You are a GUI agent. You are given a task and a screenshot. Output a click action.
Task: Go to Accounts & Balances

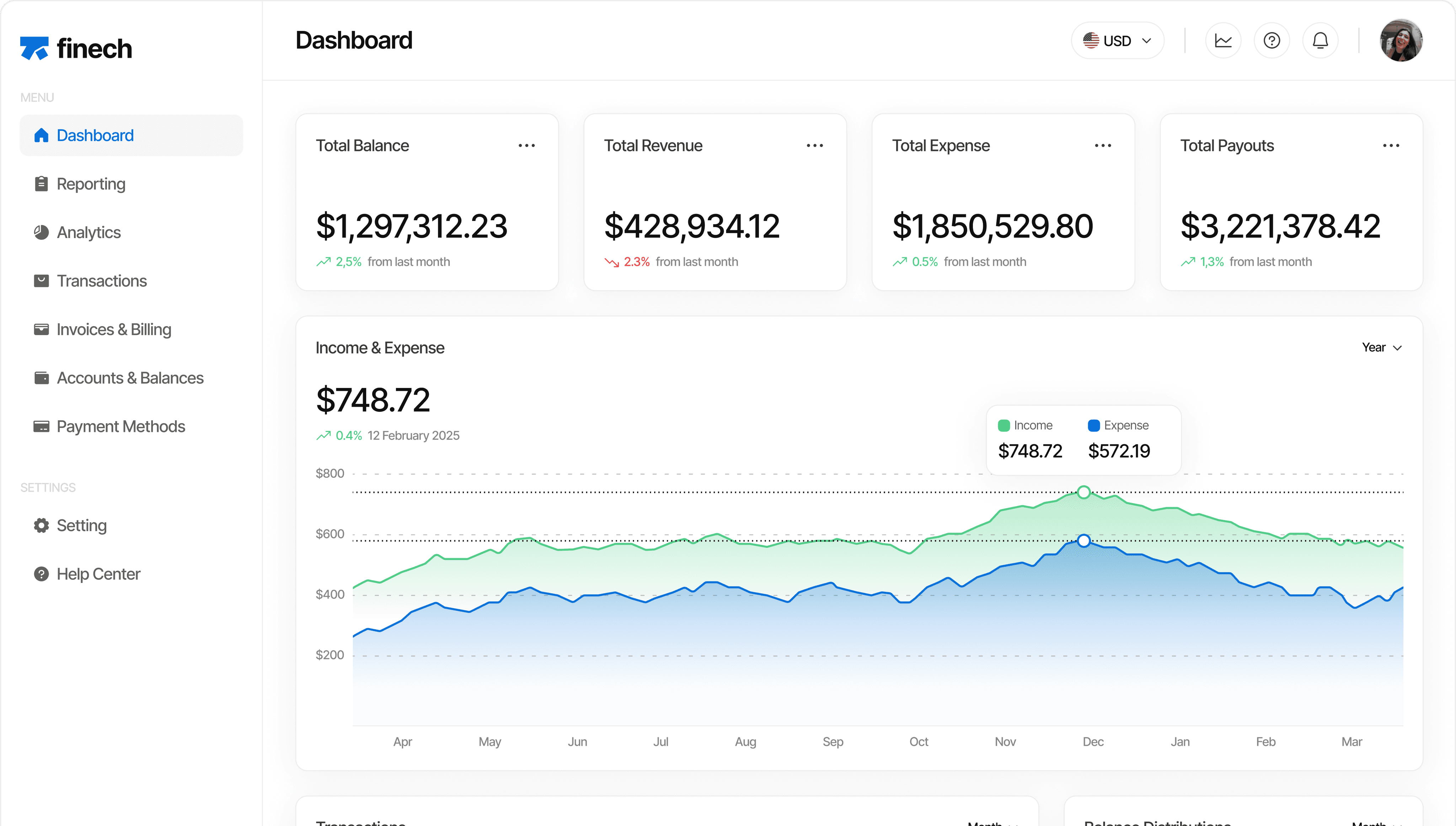(x=130, y=377)
